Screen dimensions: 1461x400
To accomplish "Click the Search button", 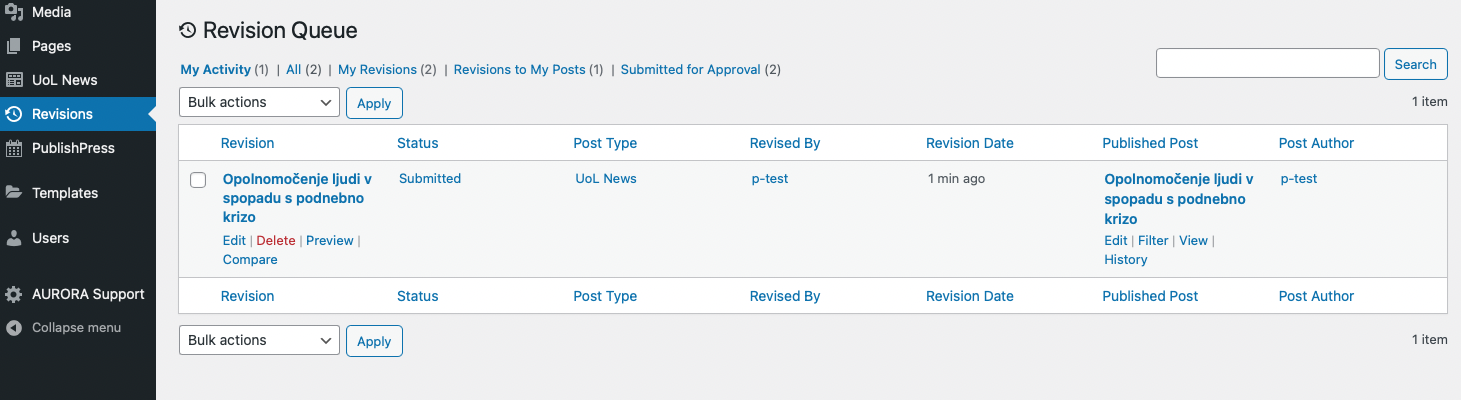I will [1415, 64].
